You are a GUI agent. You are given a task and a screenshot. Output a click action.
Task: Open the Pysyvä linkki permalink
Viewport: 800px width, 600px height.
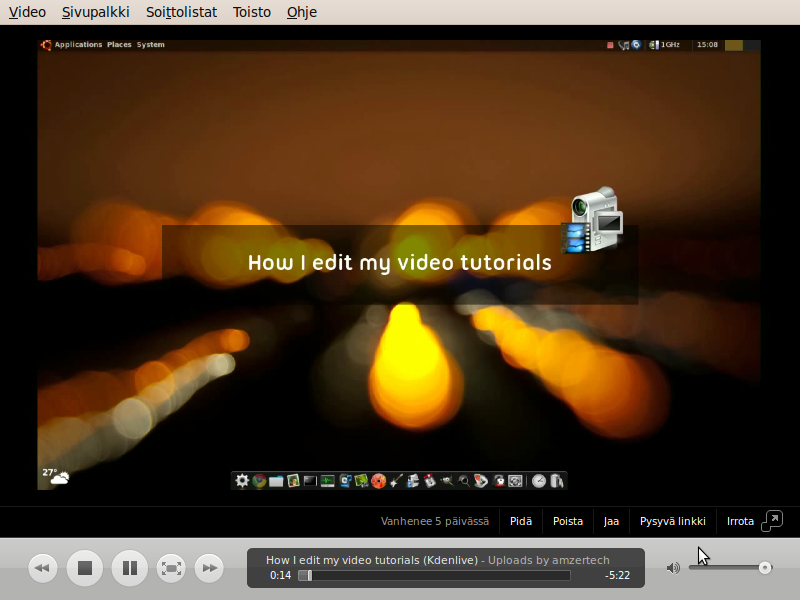(673, 521)
